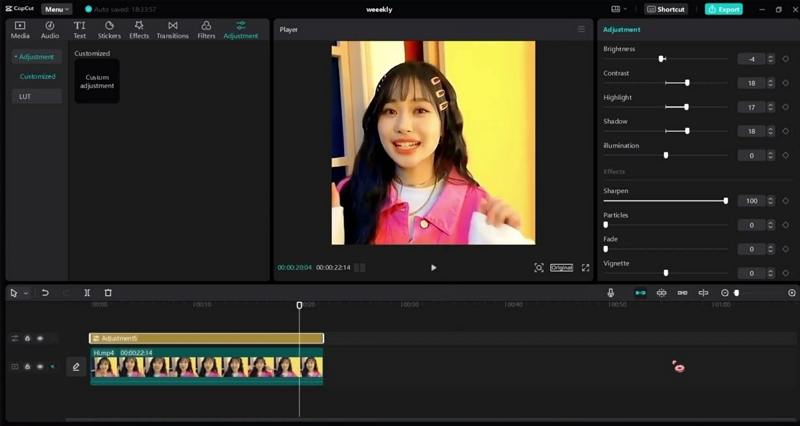This screenshot has width=800, height=426.
Task: Open the Player panel options menu
Action: [x=581, y=29]
